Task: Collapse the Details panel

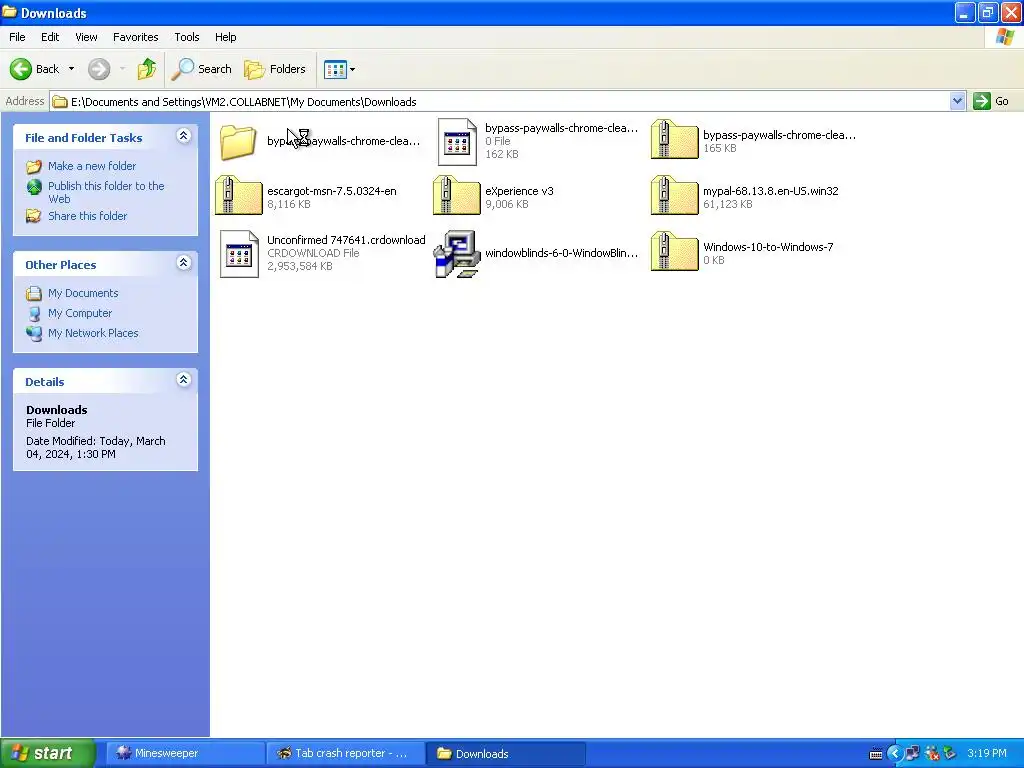Action: click(184, 379)
